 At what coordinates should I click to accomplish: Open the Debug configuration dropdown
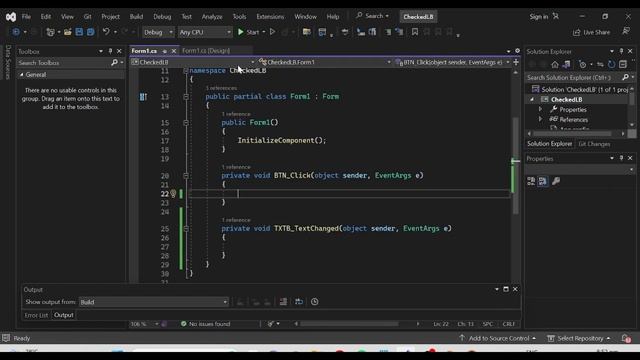click(x=158, y=32)
